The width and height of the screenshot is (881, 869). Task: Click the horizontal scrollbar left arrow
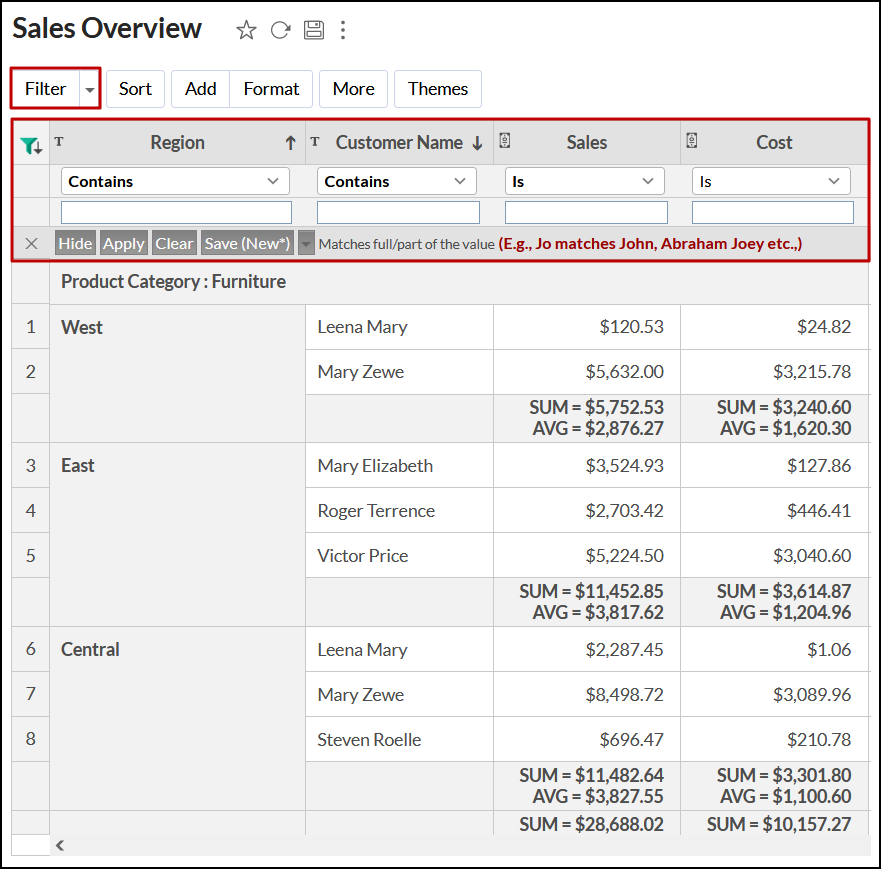[60, 845]
